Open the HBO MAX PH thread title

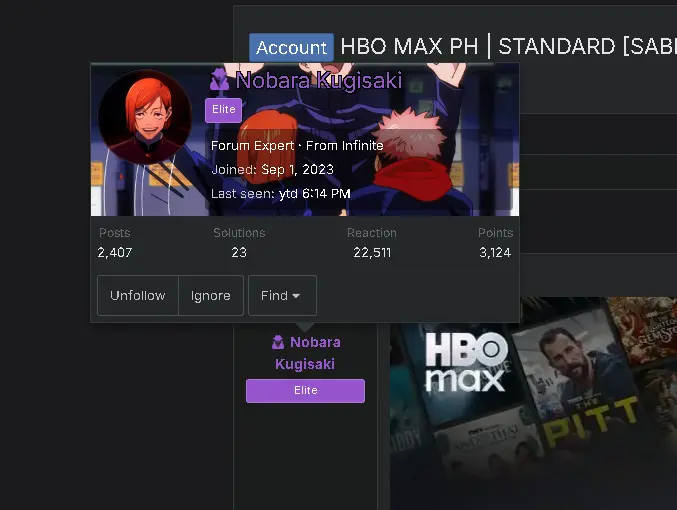point(509,46)
